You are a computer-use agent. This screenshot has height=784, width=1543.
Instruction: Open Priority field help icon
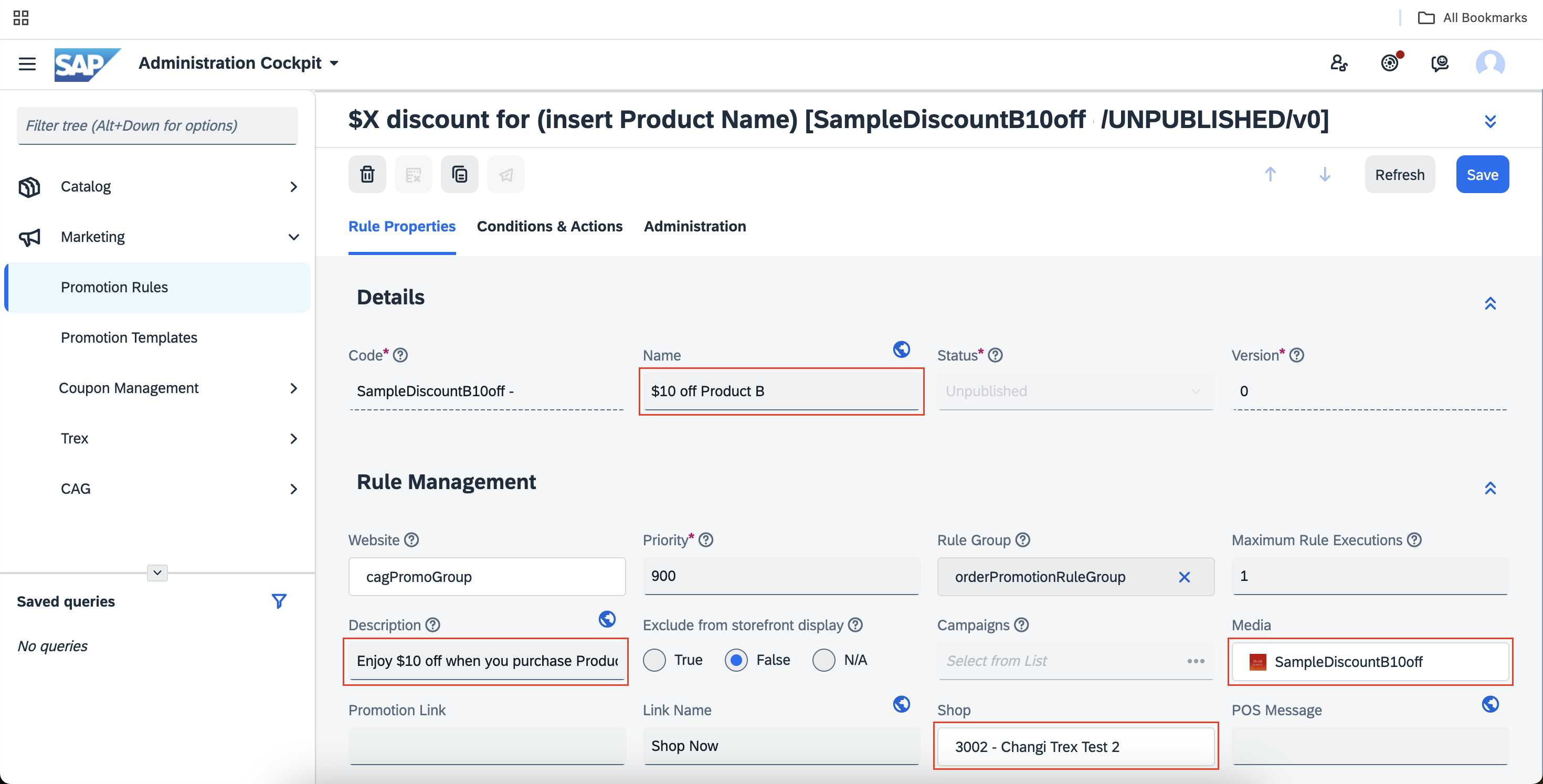(x=706, y=539)
